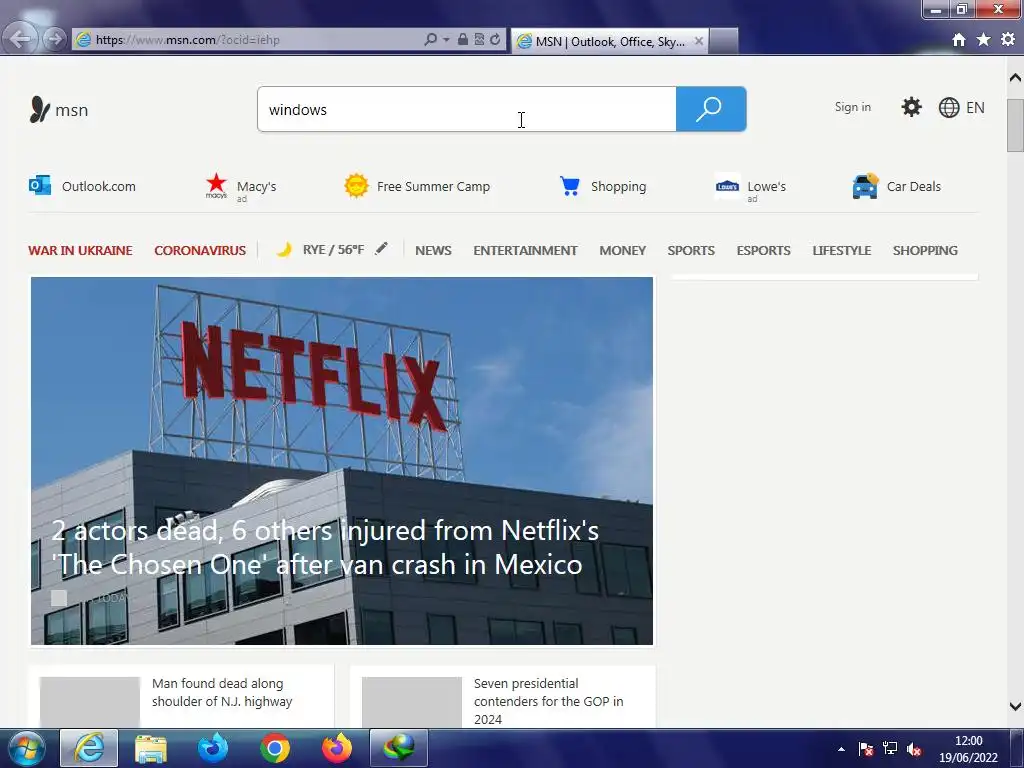Open the Free Summer Camp link
The image size is (1024, 768).
point(417,186)
